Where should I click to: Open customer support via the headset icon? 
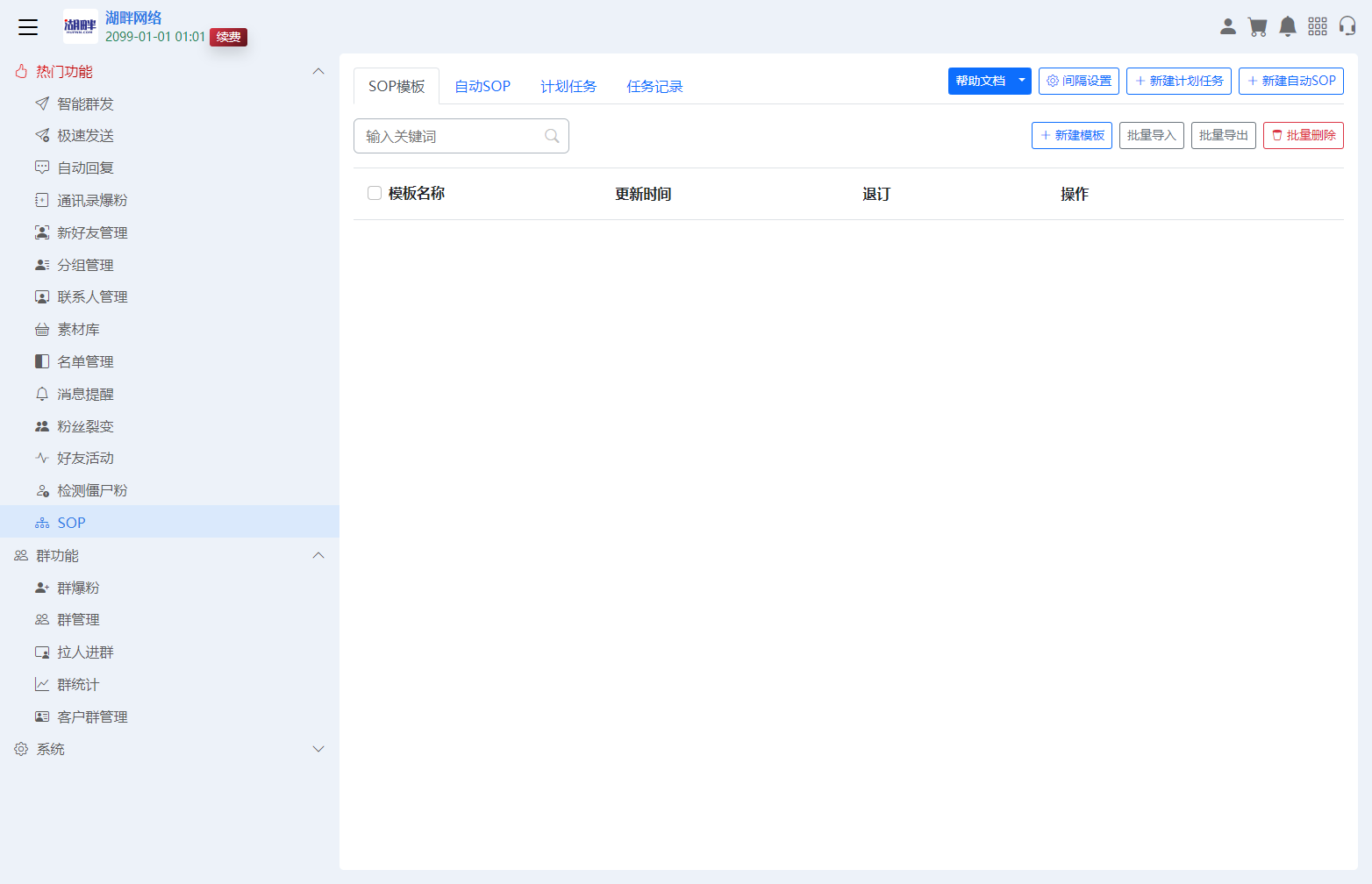[x=1348, y=26]
